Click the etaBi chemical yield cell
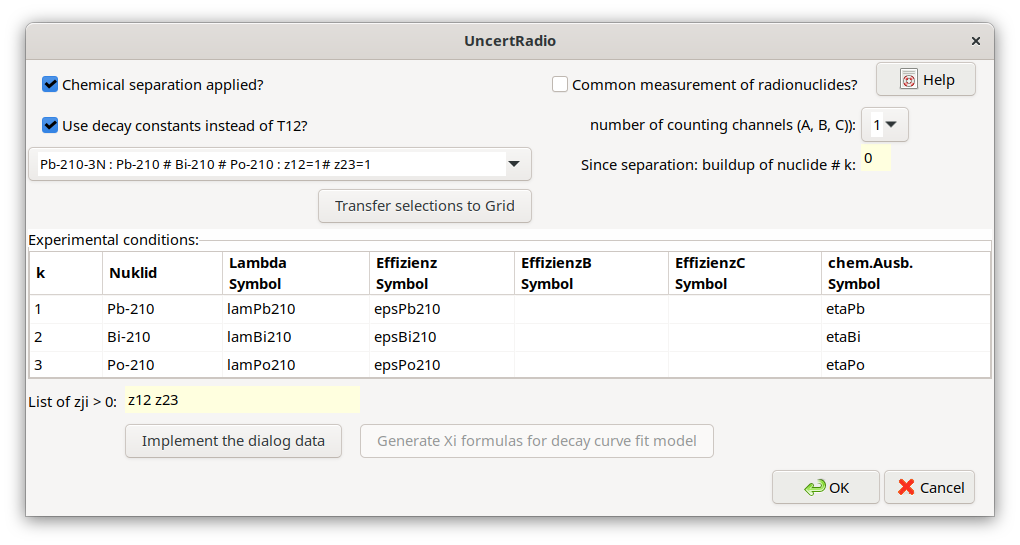The width and height of the screenshot is (1020, 545). (x=906, y=337)
